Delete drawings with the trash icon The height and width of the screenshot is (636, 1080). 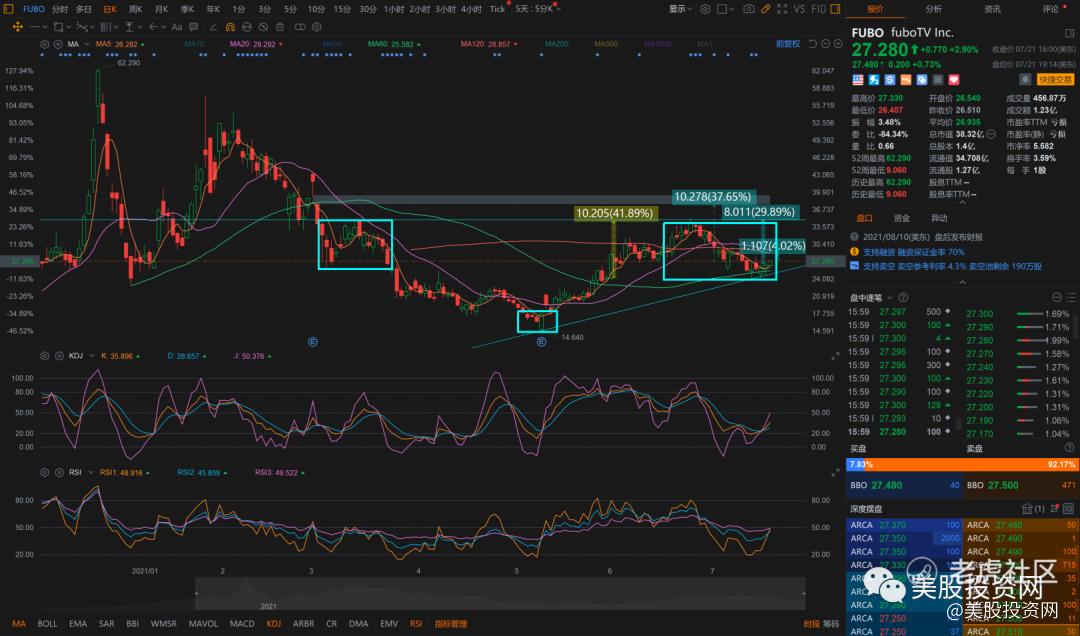coord(280,27)
